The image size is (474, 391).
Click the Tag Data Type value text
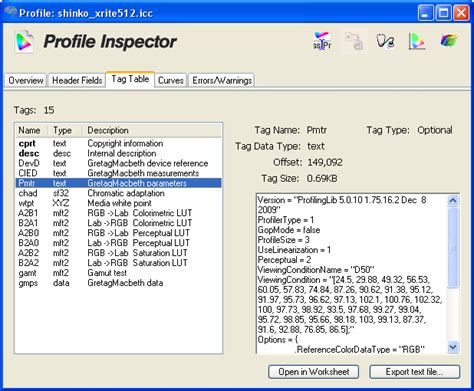316,146
